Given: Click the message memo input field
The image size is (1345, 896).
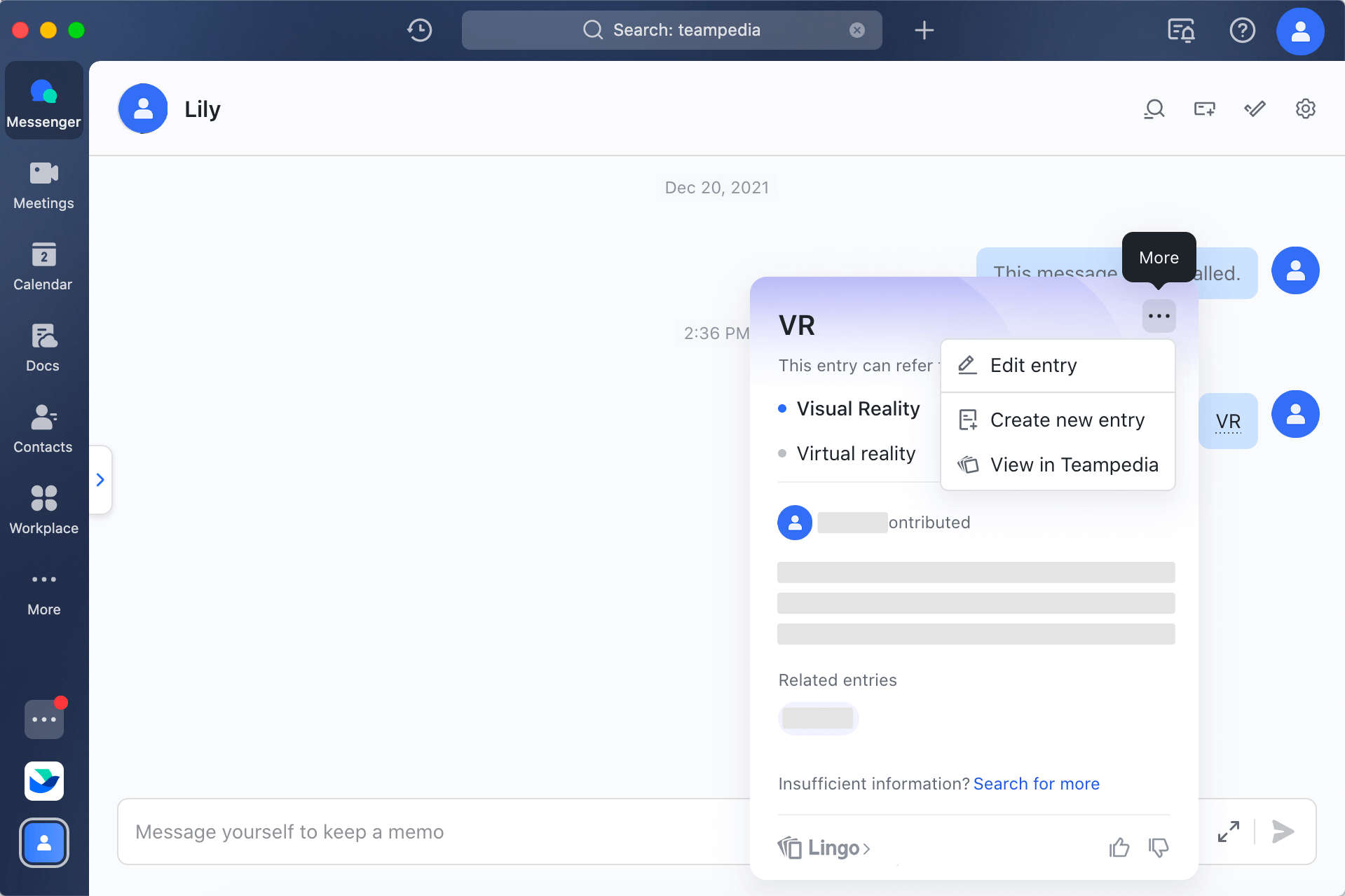Looking at the screenshot, I should [421, 832].
